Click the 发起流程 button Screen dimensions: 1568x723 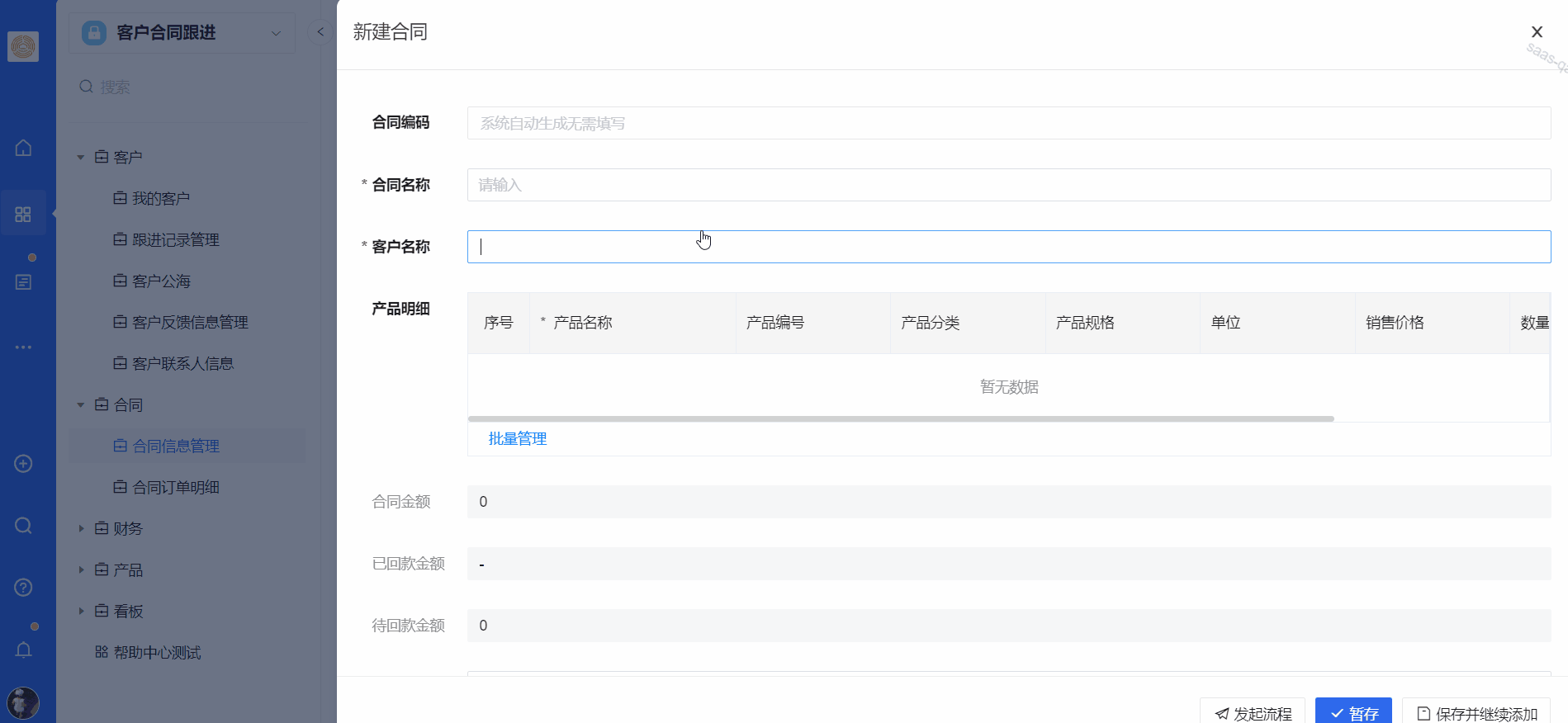[x=1253, y=713]
